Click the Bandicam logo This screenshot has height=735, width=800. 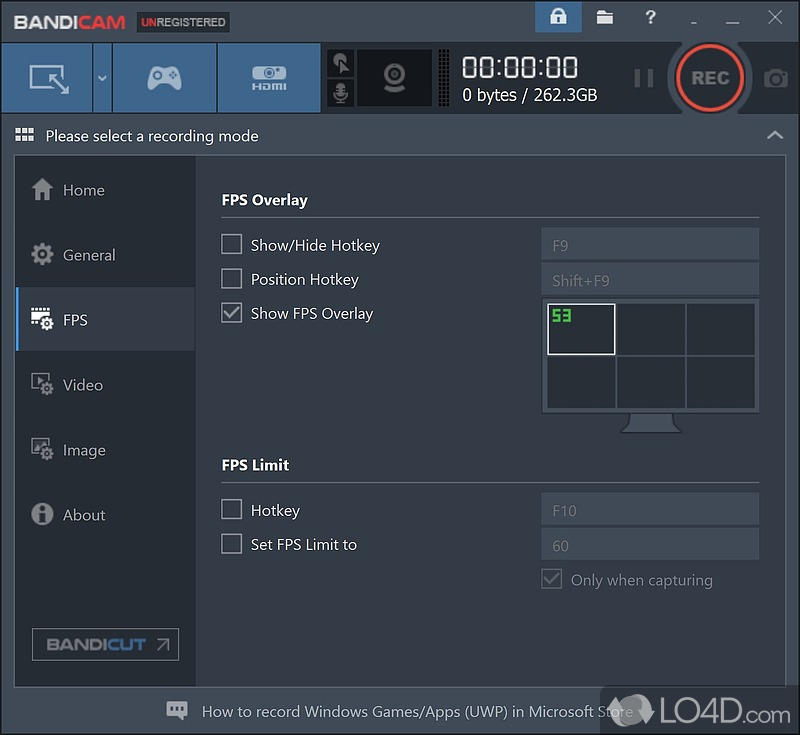click(69, 22)
